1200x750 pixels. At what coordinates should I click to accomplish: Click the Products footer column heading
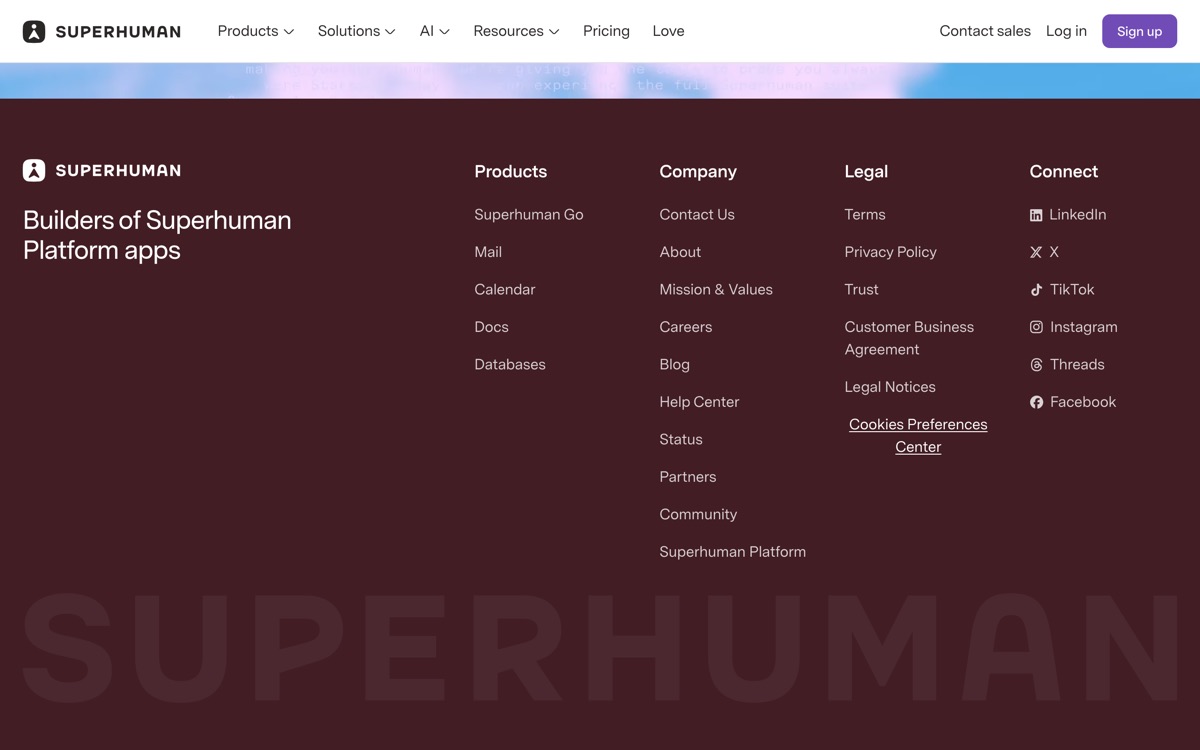[511, 171]
